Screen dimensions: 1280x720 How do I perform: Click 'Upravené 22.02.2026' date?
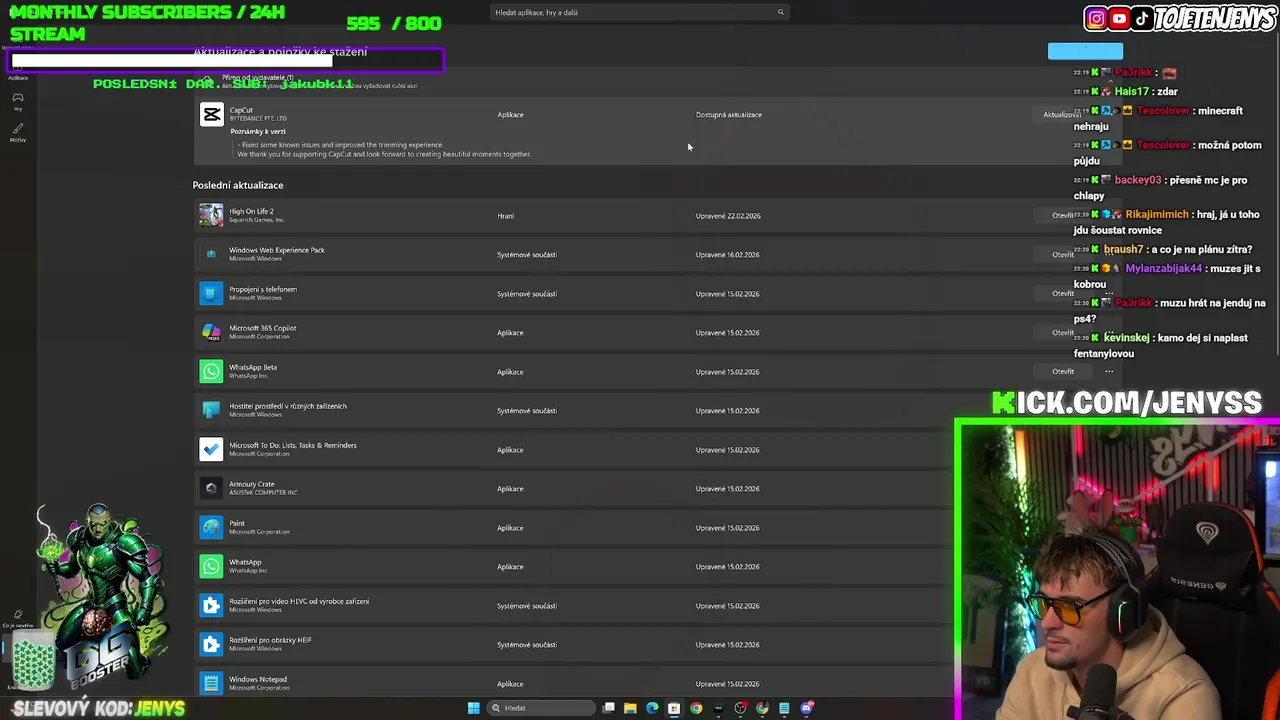coord(728,216)
